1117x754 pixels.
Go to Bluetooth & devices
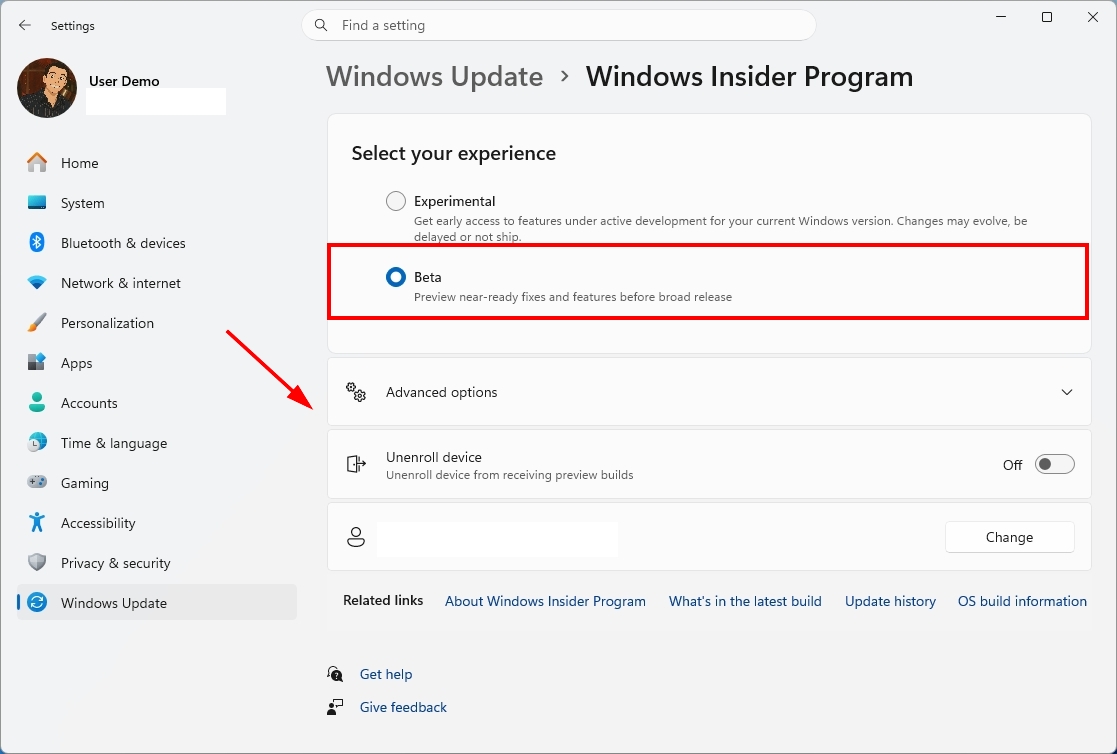tap(157, 242)
